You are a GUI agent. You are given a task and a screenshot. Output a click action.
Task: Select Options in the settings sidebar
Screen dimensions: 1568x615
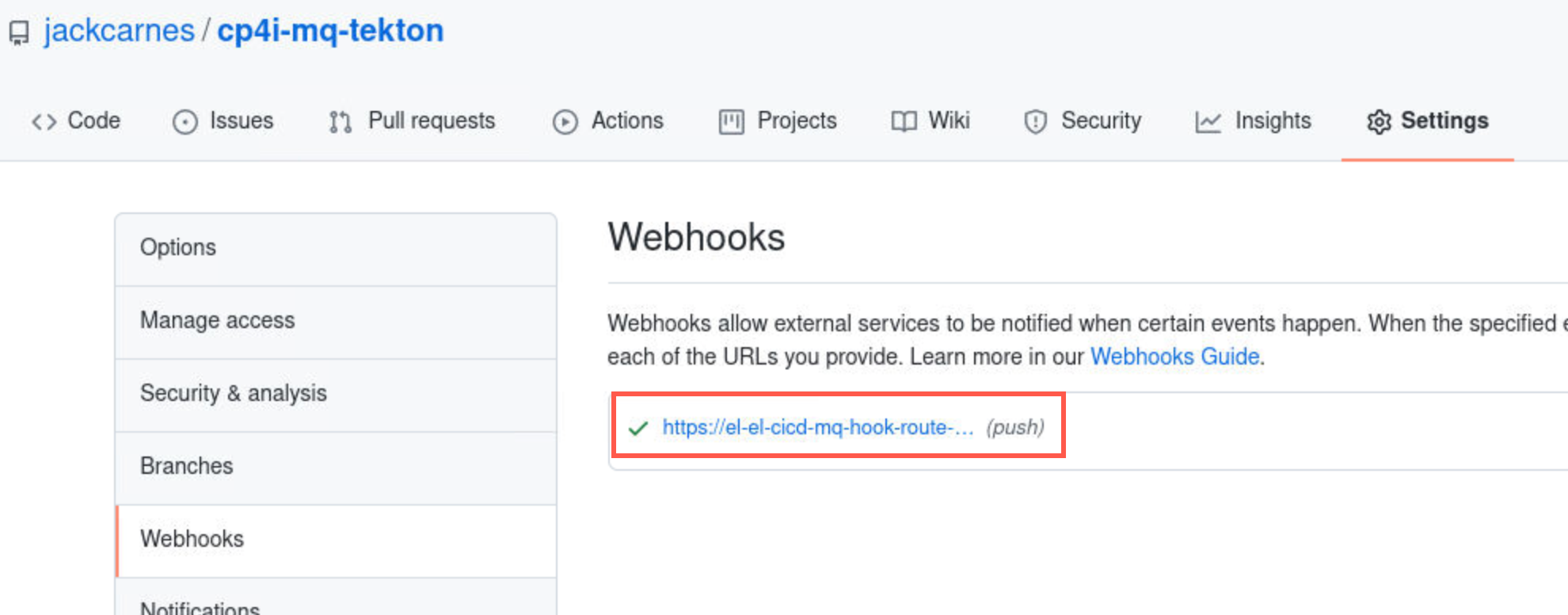pos(336,248)
